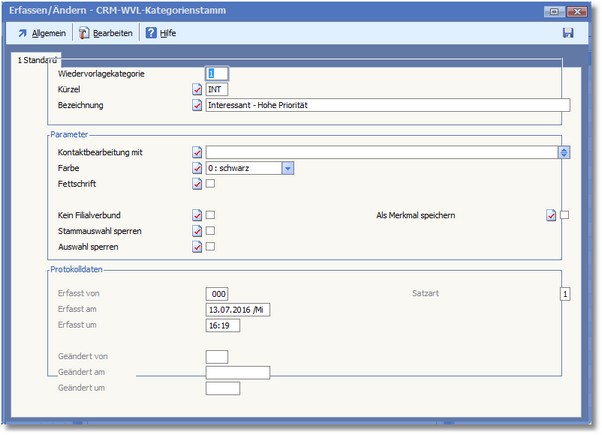Click the Bezeichnung text field

click(387, 105)
